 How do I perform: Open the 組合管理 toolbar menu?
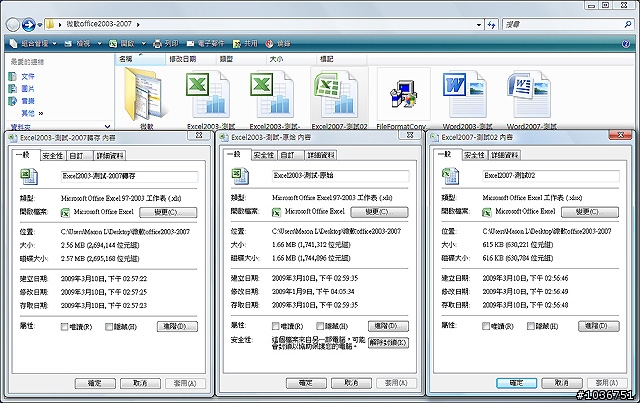(x=33, y=43)
